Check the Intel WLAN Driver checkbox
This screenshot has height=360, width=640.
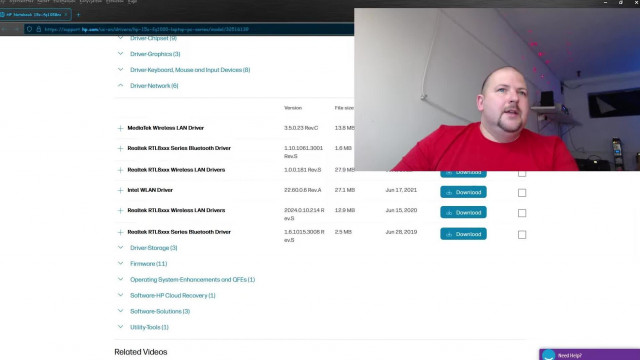(522, 193)
